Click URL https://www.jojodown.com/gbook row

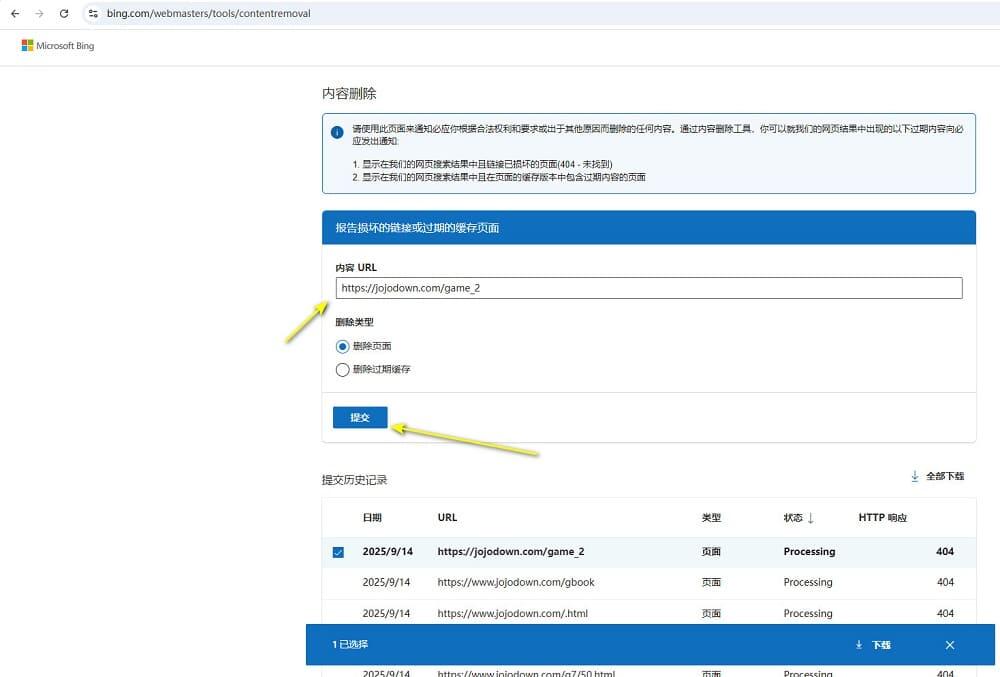[516, 582]
